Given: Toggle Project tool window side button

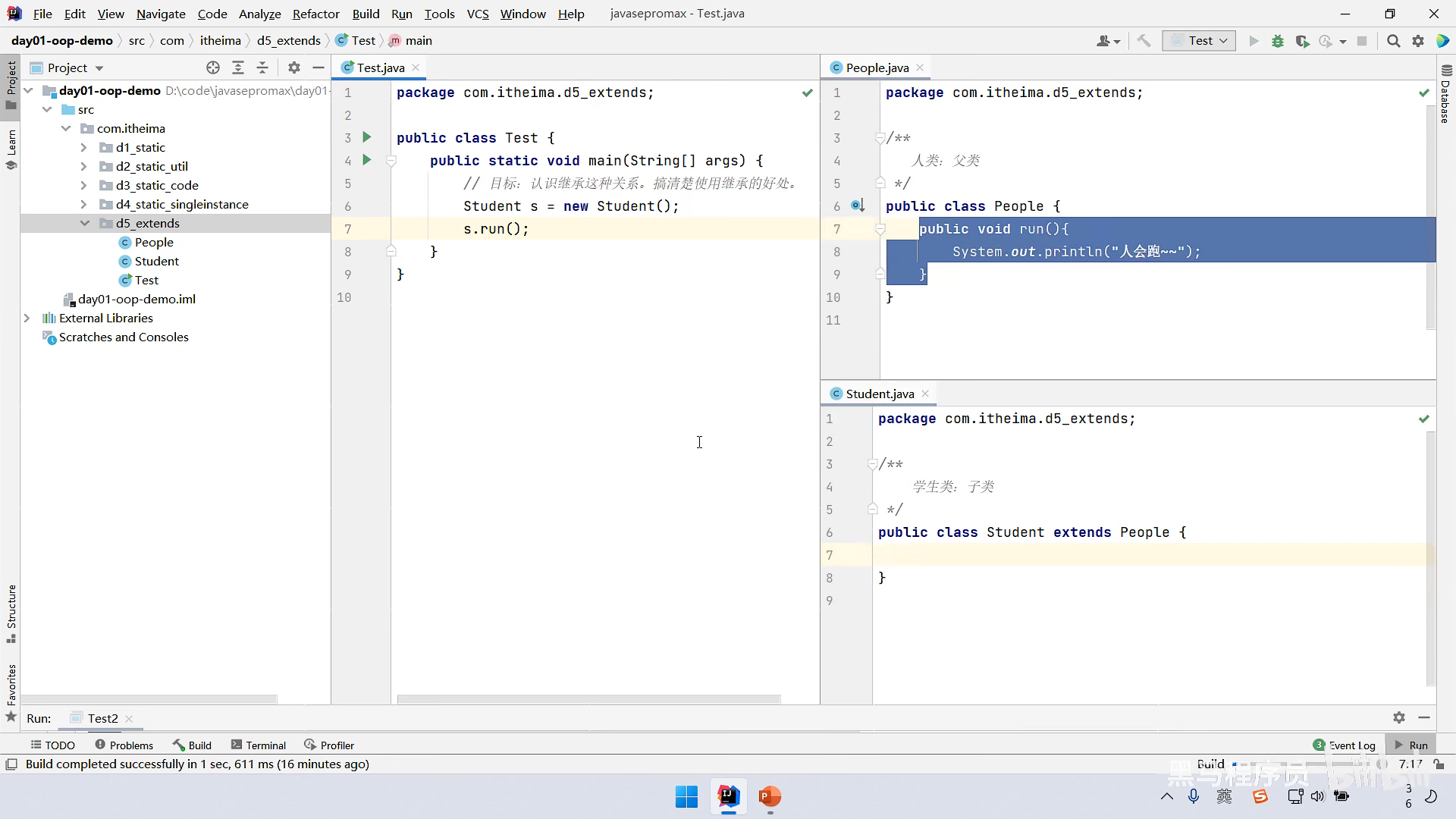Looking at the screenshot, I should click(11, 83).
